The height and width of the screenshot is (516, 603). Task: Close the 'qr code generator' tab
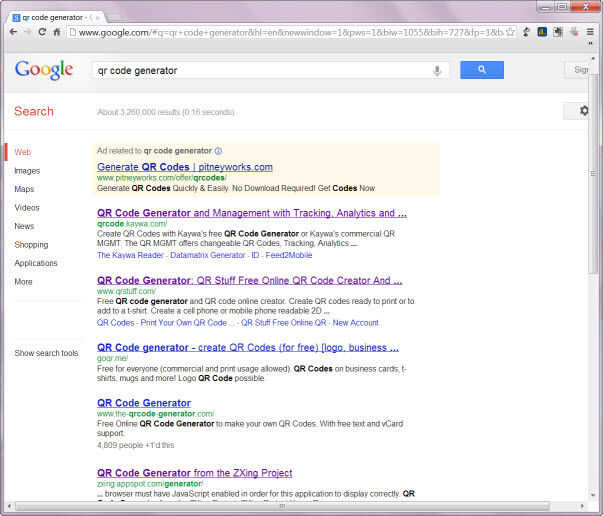[98, 18]
